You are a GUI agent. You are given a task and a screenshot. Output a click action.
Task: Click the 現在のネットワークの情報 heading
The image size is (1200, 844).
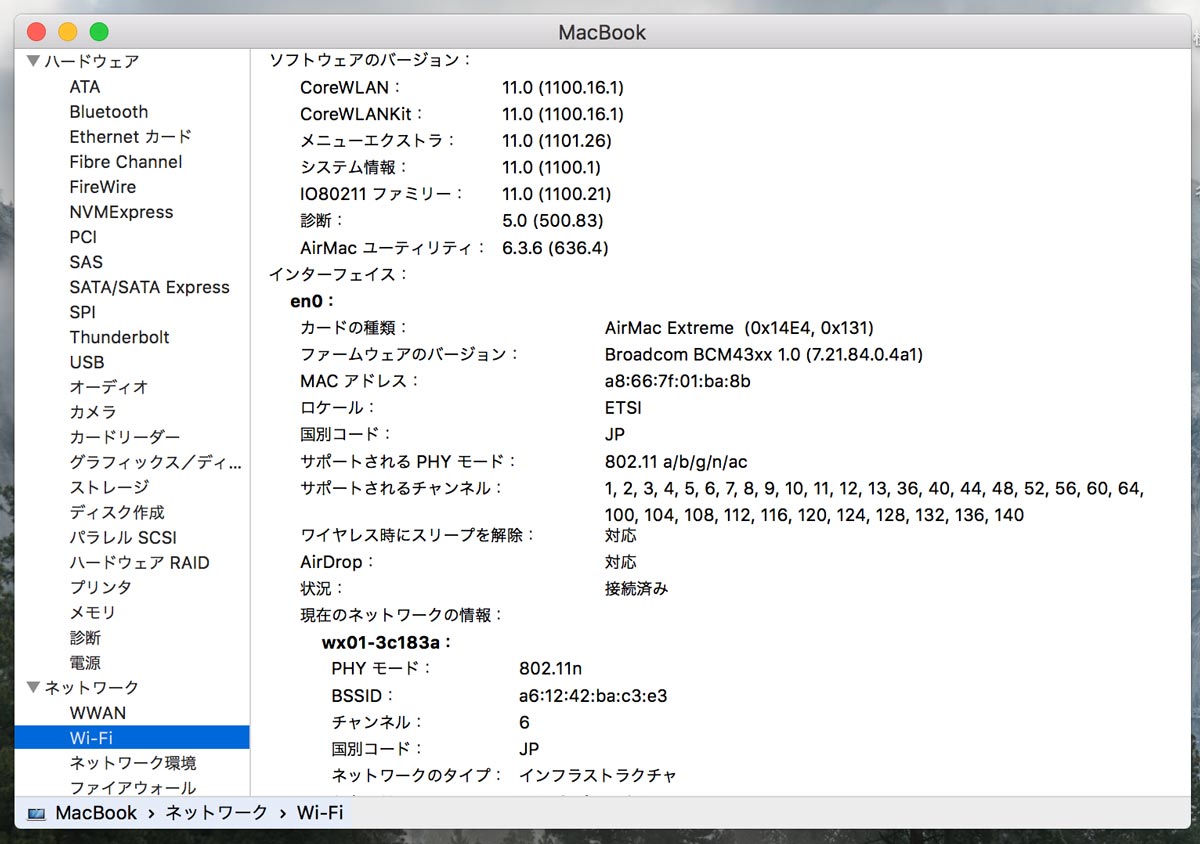pyautogui.click(x=403, y=616)
